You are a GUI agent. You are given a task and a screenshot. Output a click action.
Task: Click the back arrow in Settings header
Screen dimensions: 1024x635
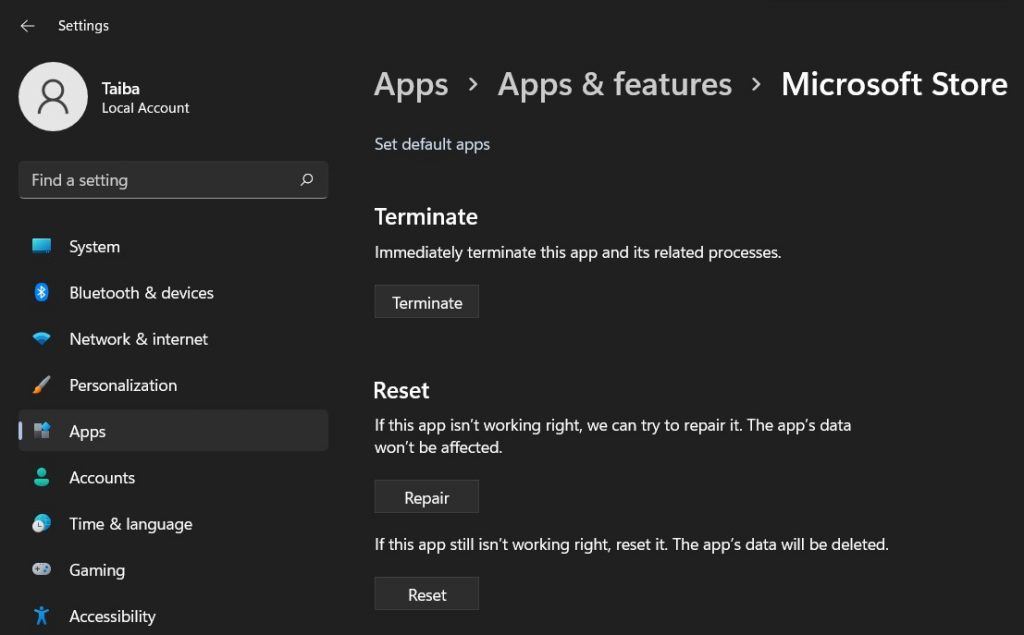(x=27, y=26)
